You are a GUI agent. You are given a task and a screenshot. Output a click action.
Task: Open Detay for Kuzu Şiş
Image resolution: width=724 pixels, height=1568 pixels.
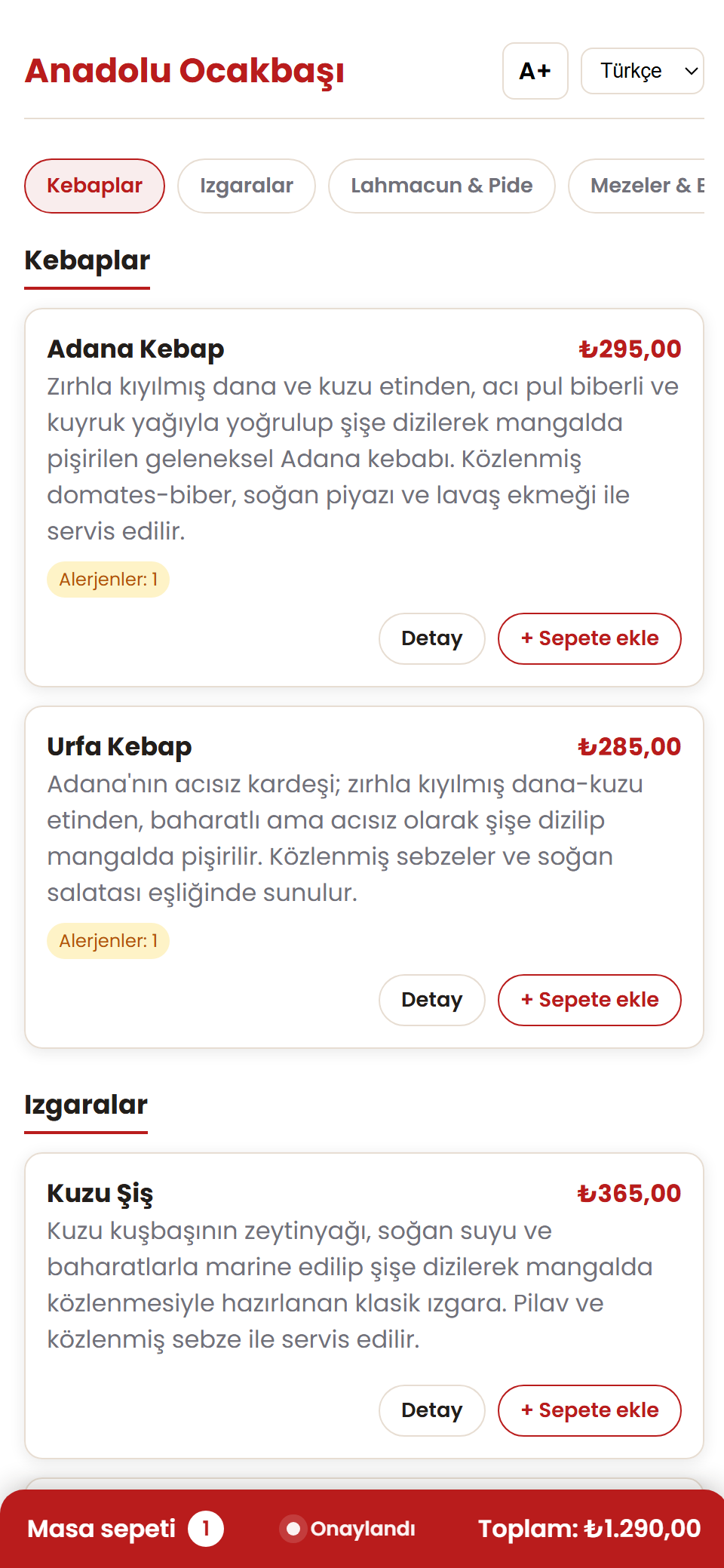432,1410
